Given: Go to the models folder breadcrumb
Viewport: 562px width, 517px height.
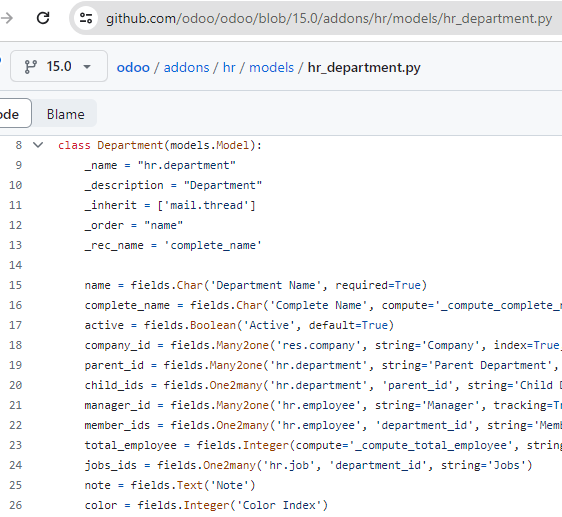Looking at the screenshot, I should (271, 67).
